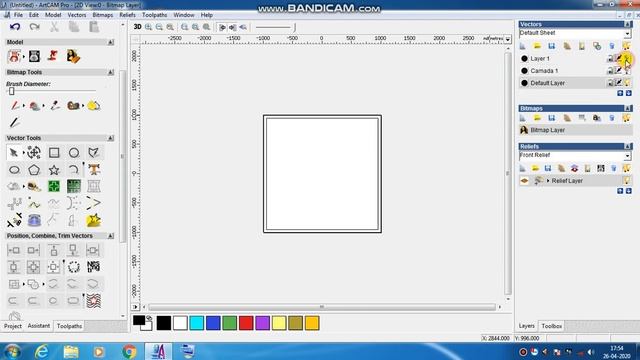Open the File menu
This screenshot has width=640, height=360.
[18, 15]
